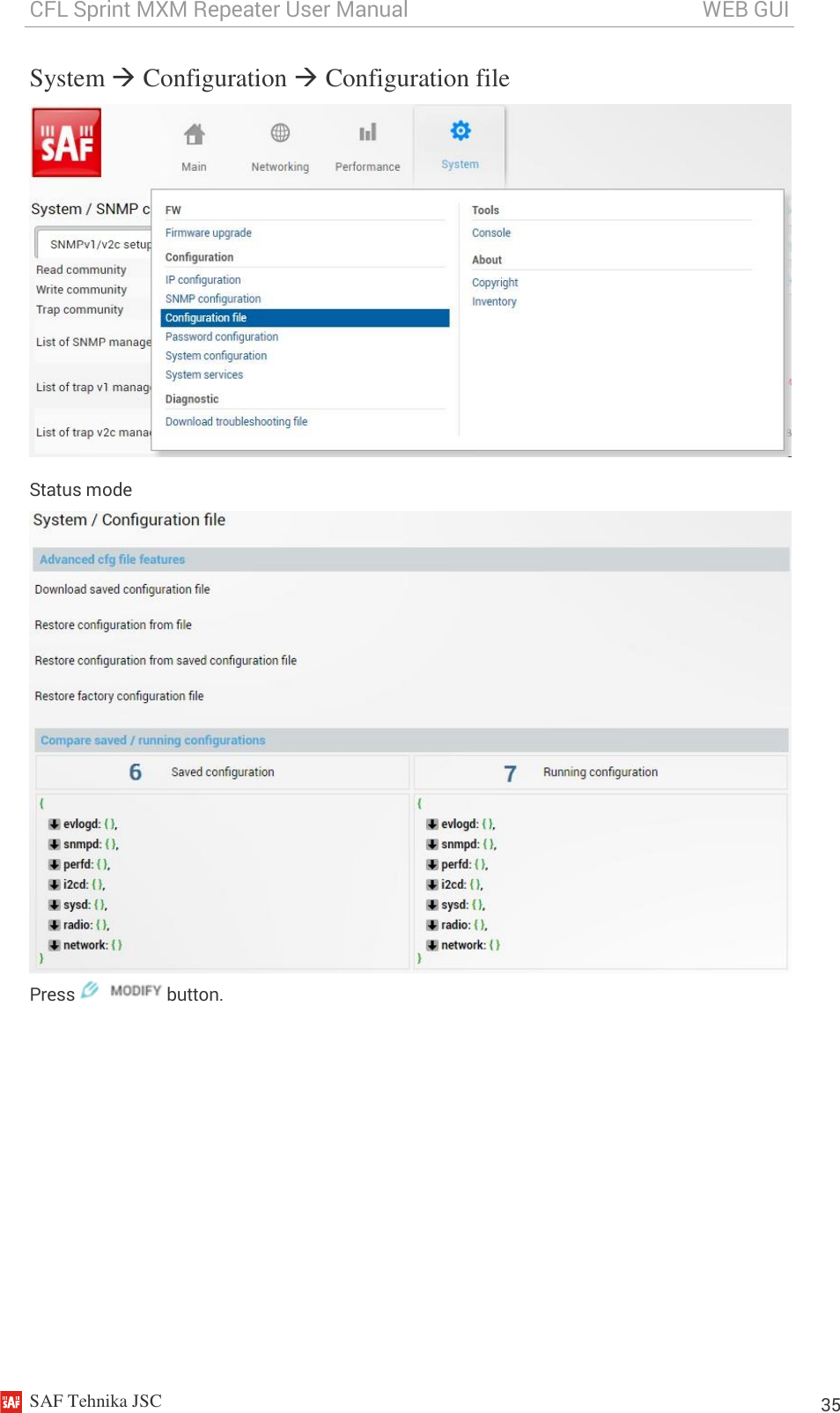The height and width of the screenshot is (1413, 840).
Task: Click the Trap community label
Action: point(79,310)
